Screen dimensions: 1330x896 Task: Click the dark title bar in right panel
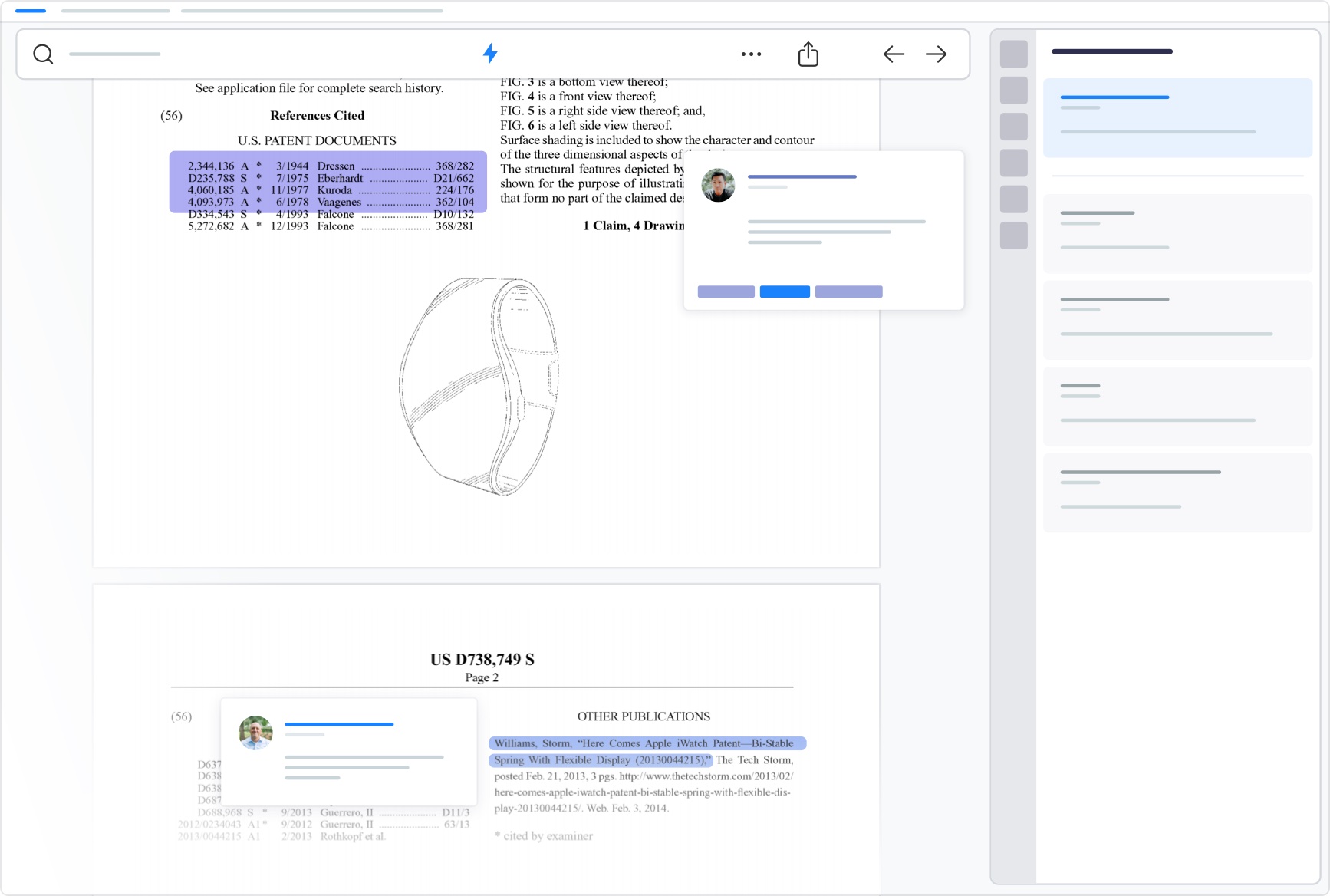1112,51
